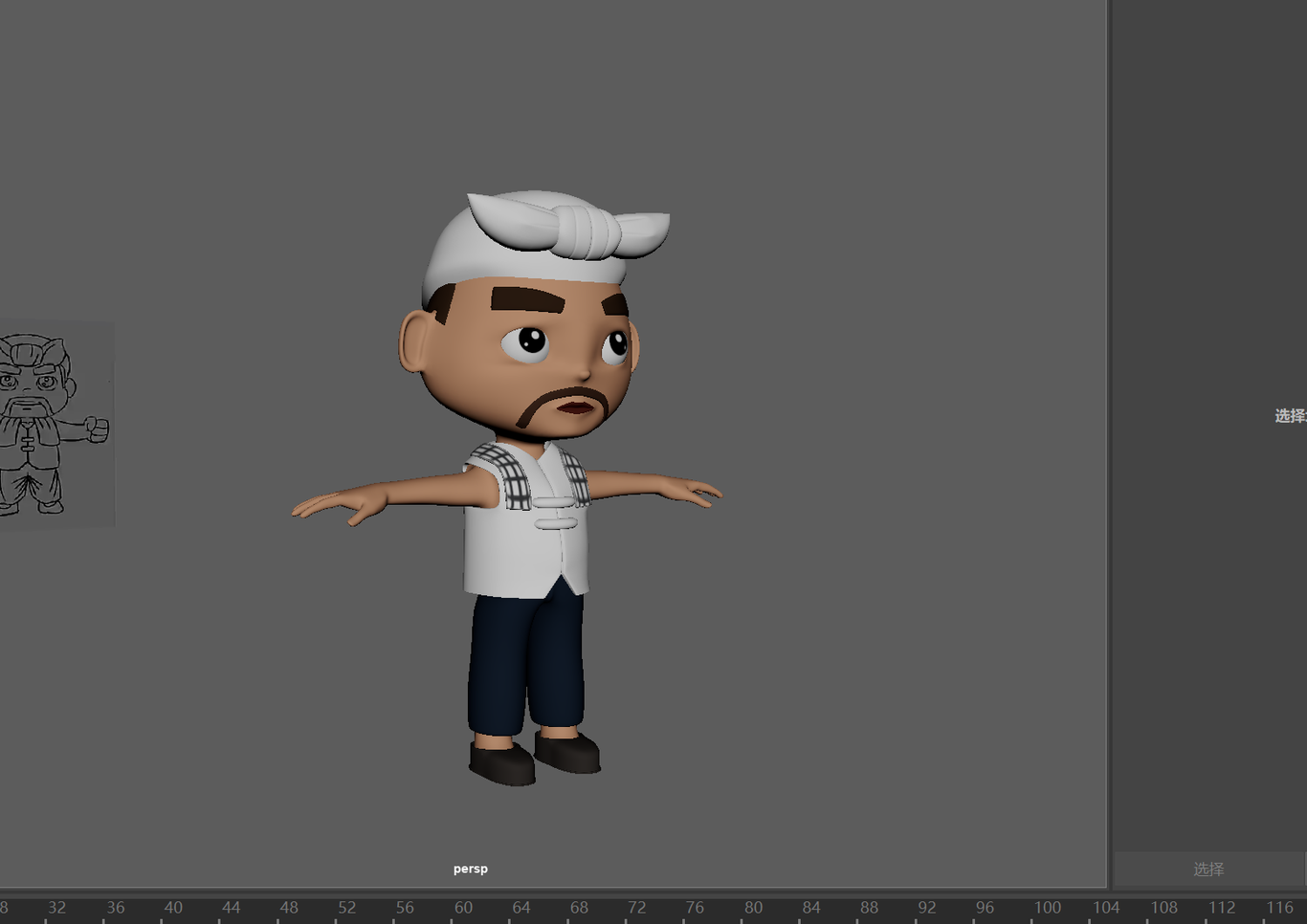Jump to frame 52 on the timeline
This screenshot has height=924, width=1307.
pyautogui.click(x=347, y=907)
